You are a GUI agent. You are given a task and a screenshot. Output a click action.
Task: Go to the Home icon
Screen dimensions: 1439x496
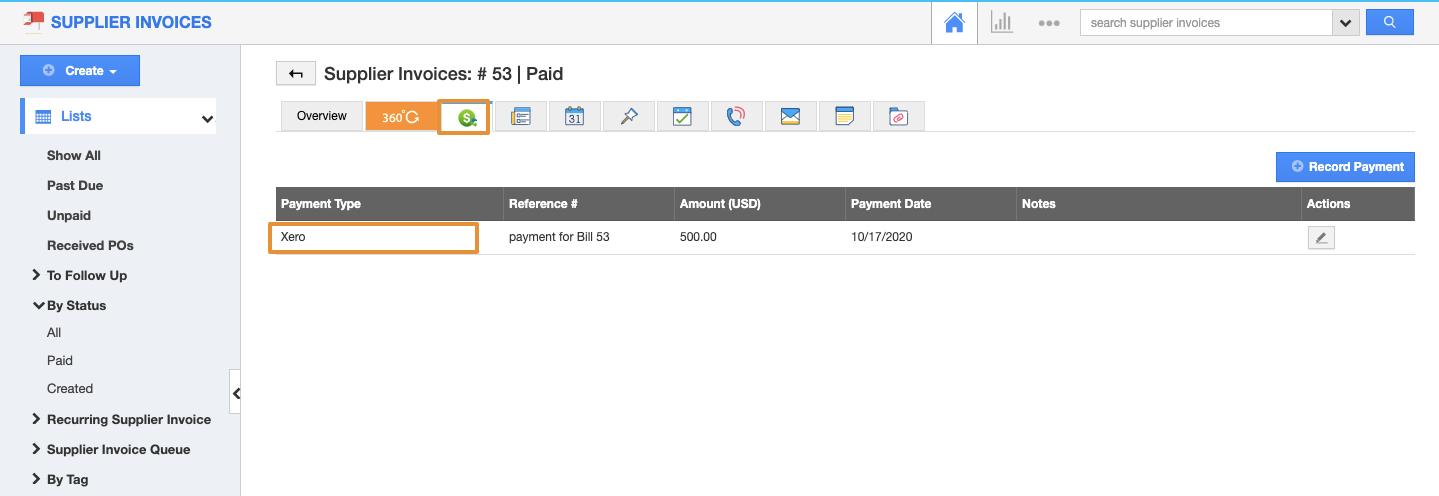956,22
